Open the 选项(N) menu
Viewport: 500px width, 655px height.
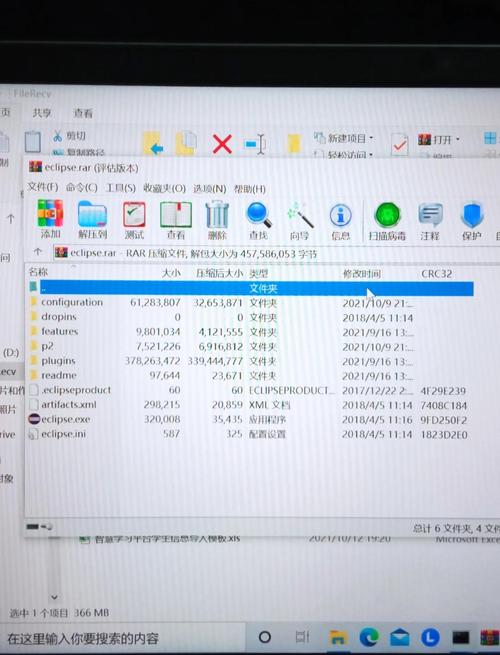click(209, 189)
